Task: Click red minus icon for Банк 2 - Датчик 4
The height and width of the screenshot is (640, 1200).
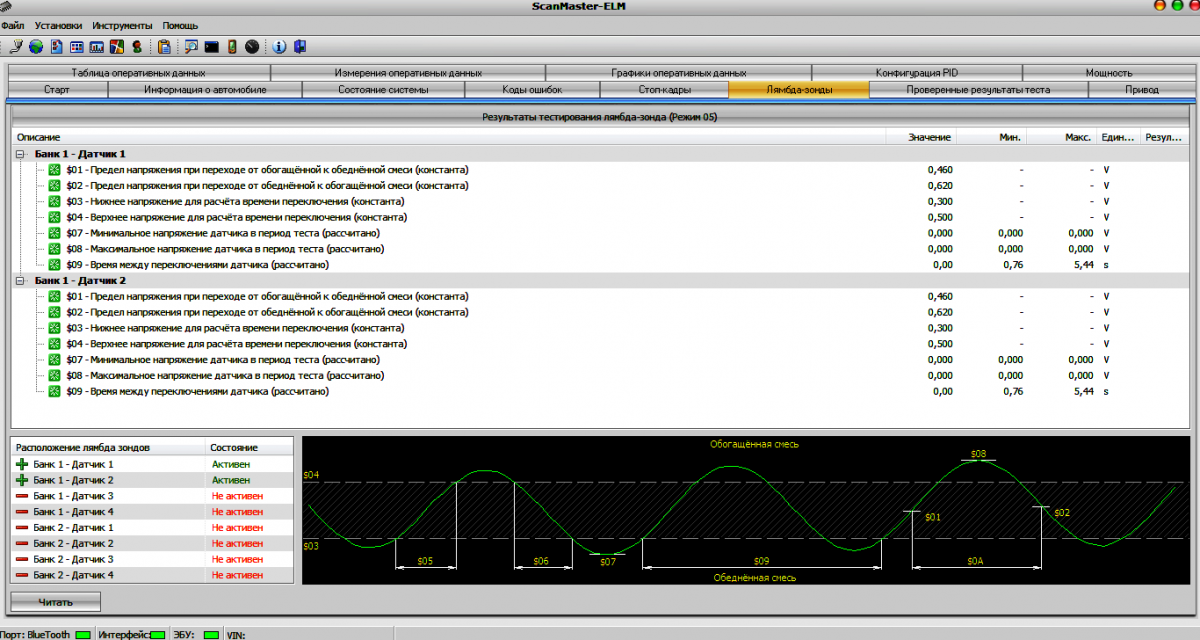Action: [22, 575]
